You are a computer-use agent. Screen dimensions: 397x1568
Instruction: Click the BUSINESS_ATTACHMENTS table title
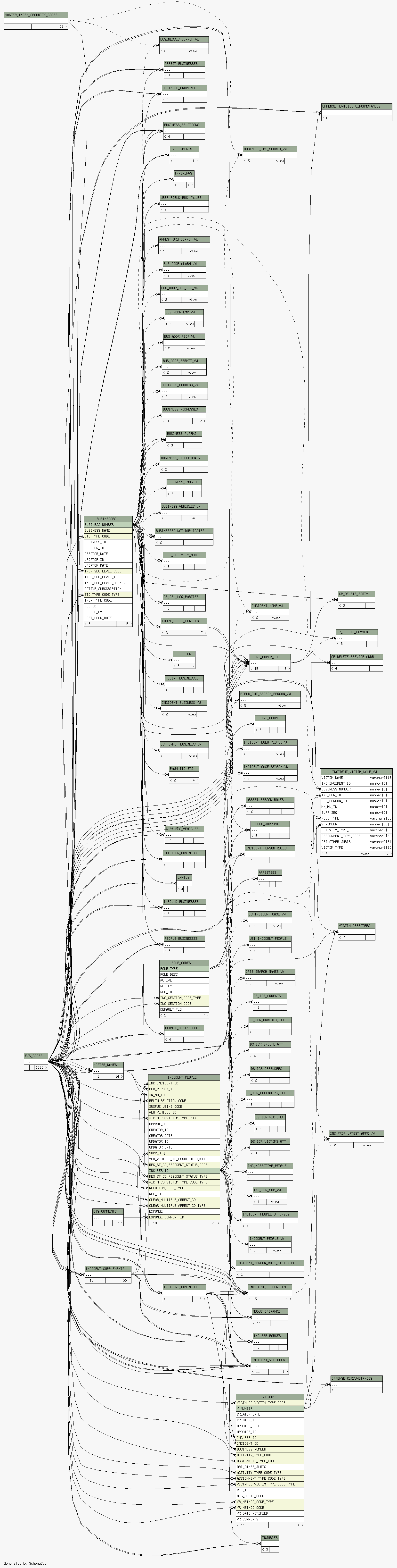click(x=184, y=458)
